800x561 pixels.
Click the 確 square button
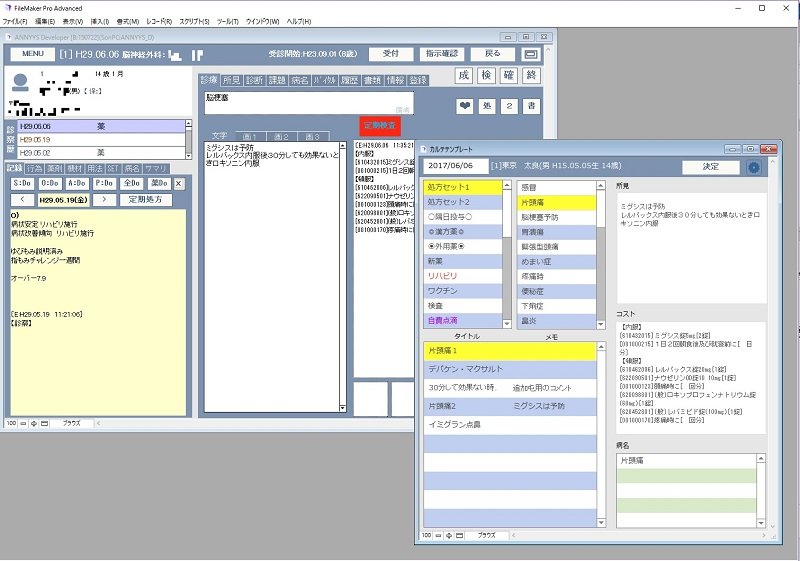pos(509,75)
